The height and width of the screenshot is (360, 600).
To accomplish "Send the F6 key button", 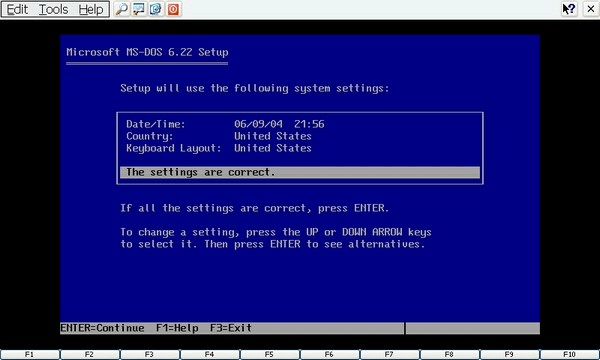I will tap(329, 355).
